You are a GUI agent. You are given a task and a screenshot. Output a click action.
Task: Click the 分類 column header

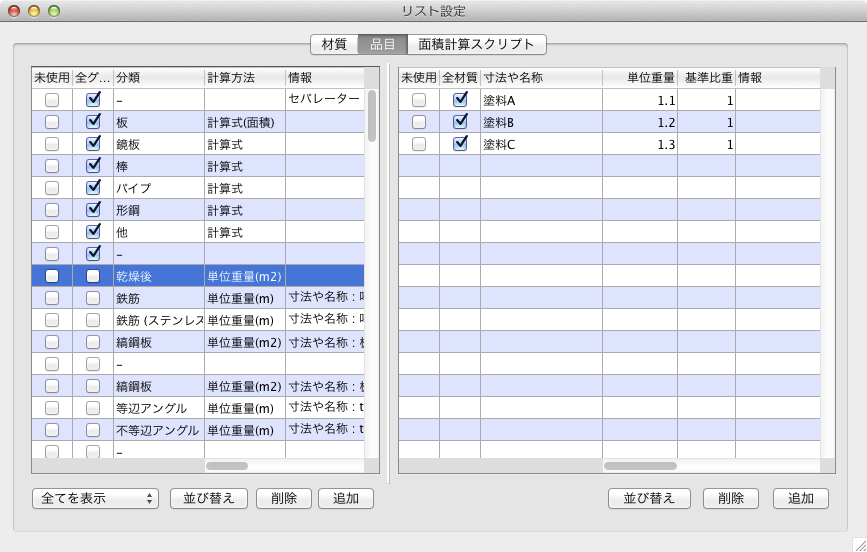coord(158,78)
